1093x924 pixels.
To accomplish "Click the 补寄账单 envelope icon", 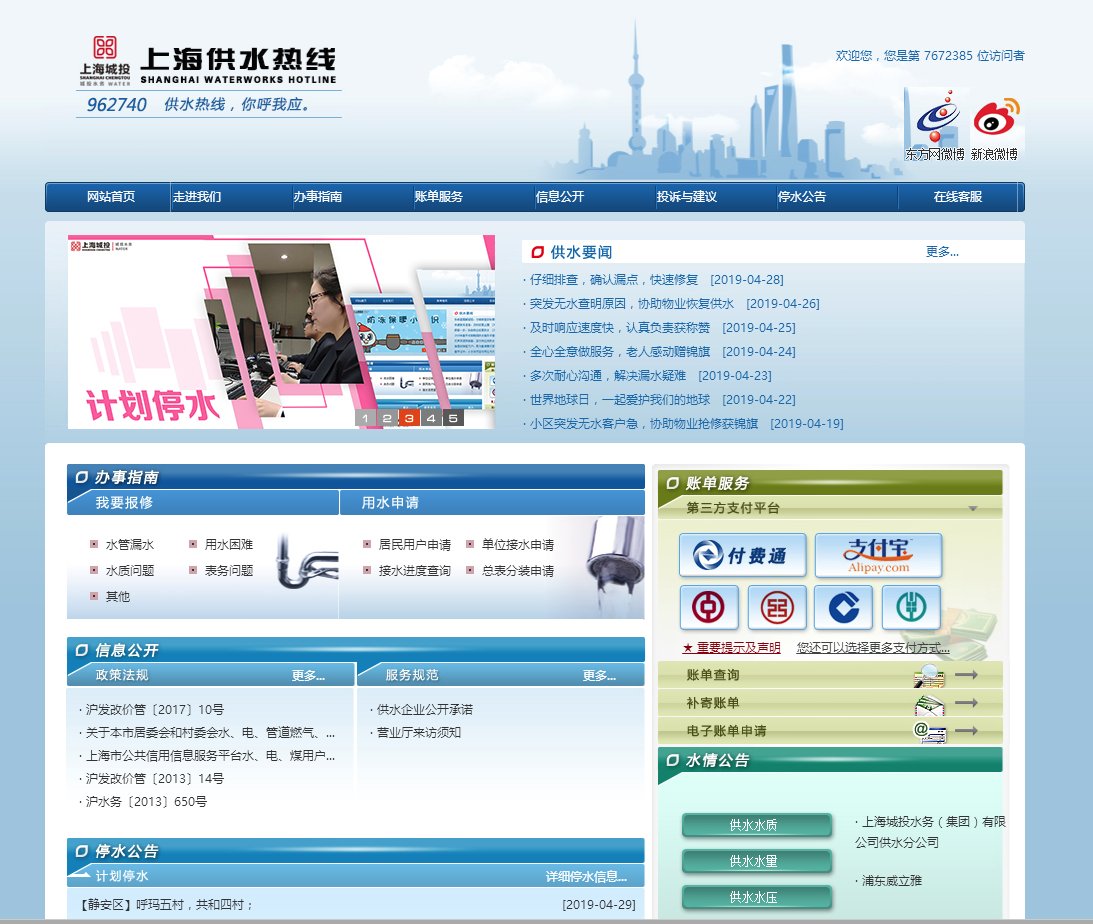I will click(x=930, y=703).
